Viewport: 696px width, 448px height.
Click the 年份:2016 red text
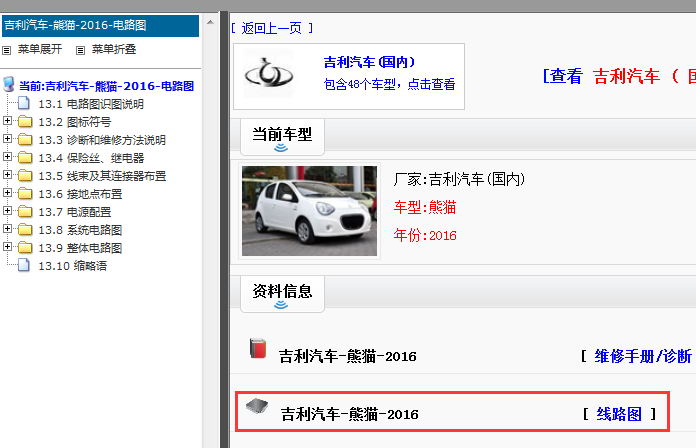[425, 235]
